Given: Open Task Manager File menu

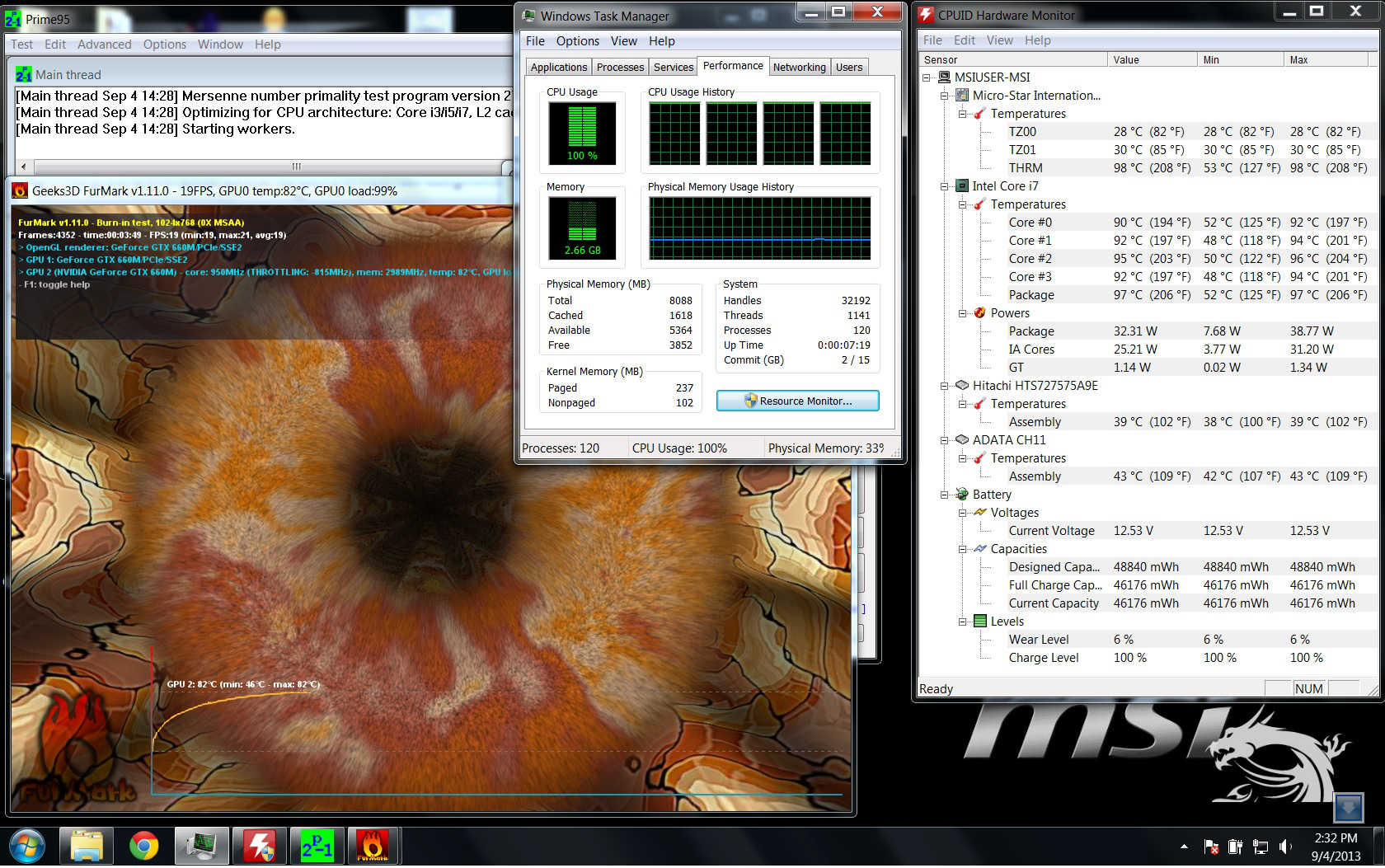Looking at the screenshot, I should [536, 41].
